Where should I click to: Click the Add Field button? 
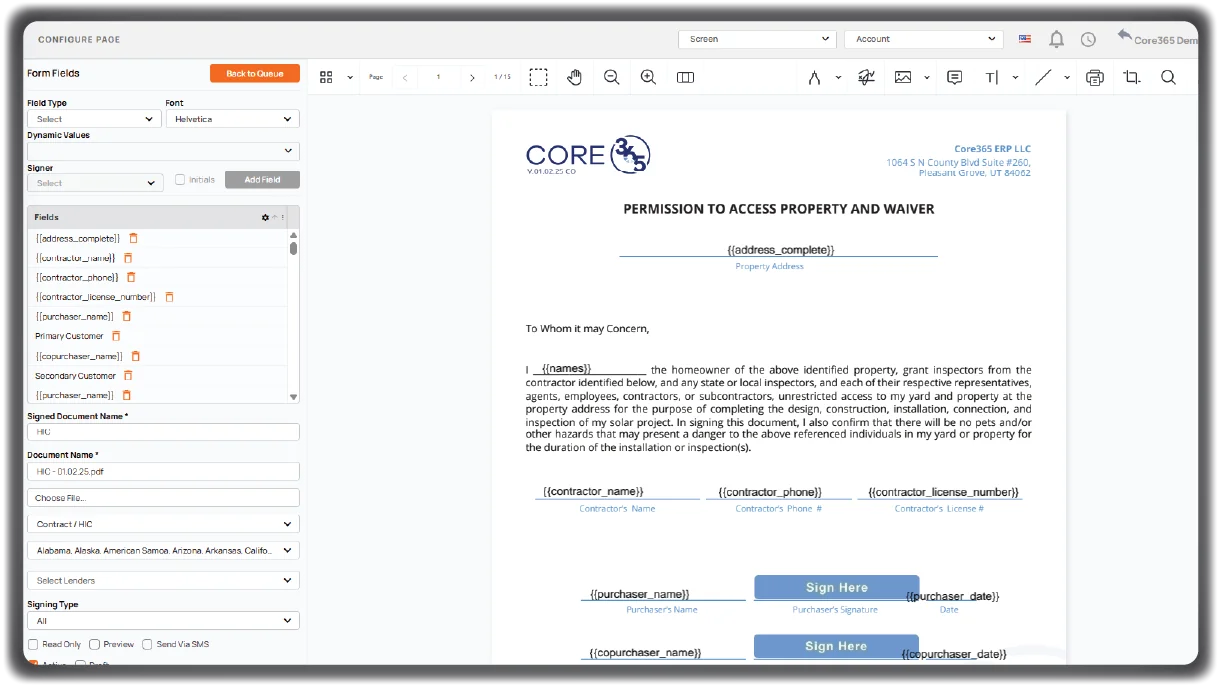262,180
